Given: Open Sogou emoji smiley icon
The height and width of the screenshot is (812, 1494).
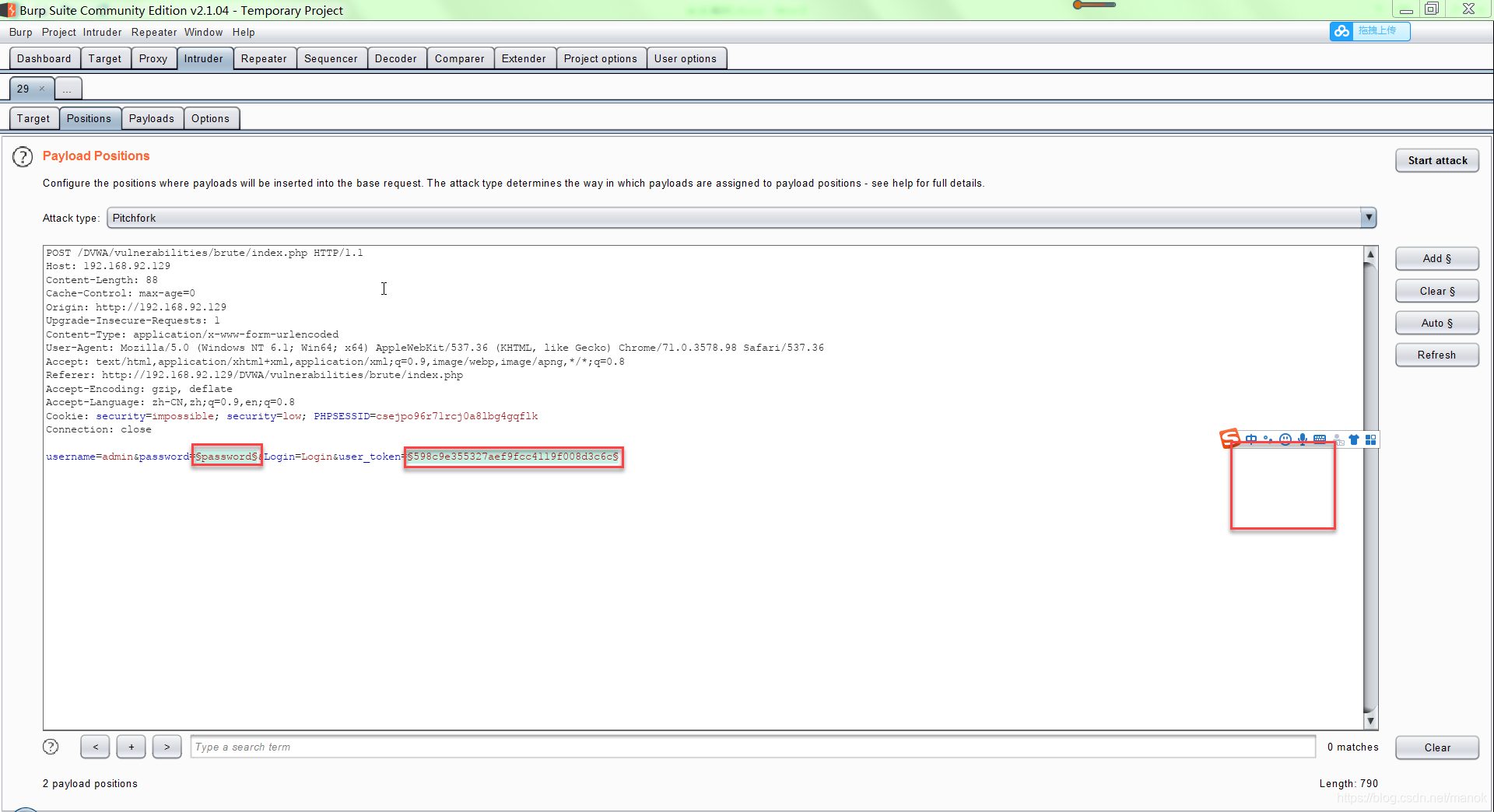Looking at the screenshot, I should pyautogui.click(x=1285, y=439).
